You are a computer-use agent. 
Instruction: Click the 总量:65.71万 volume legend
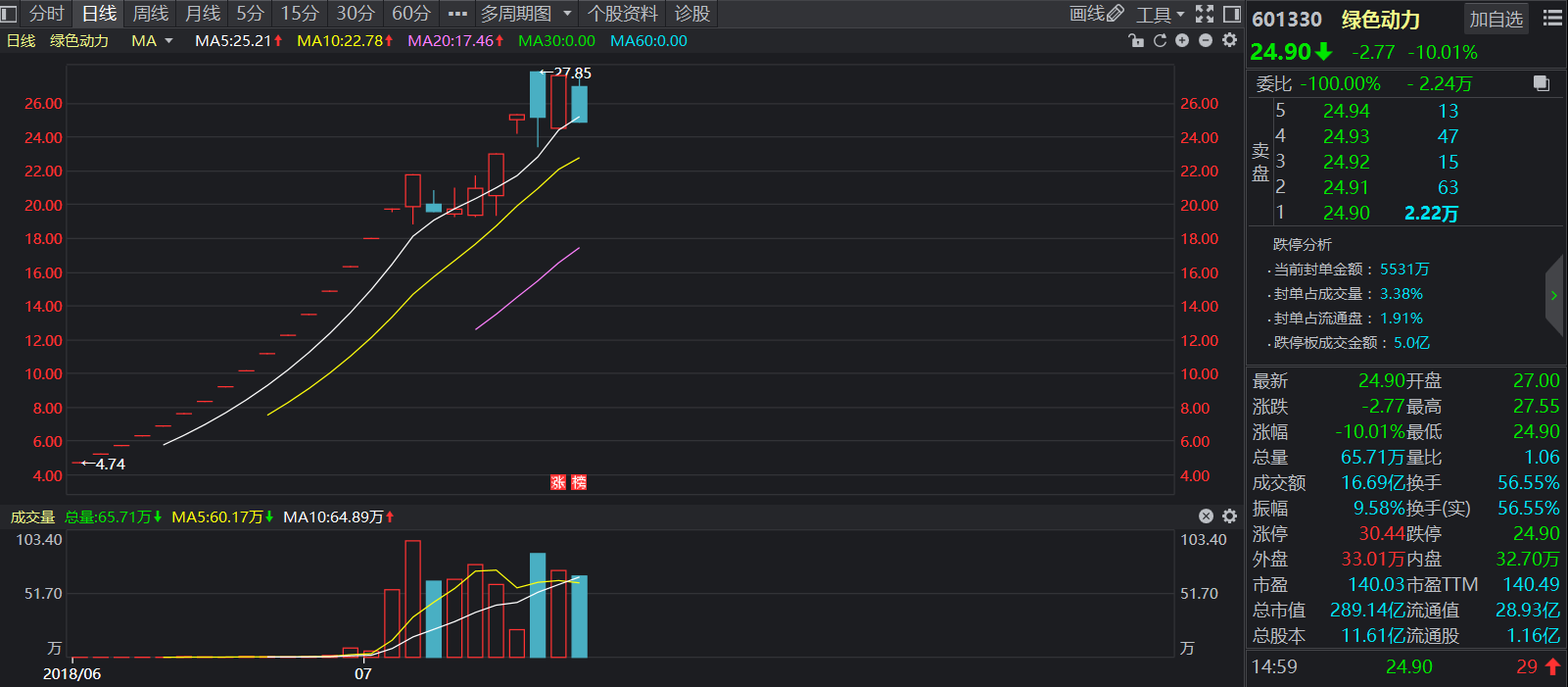[113, 516]
